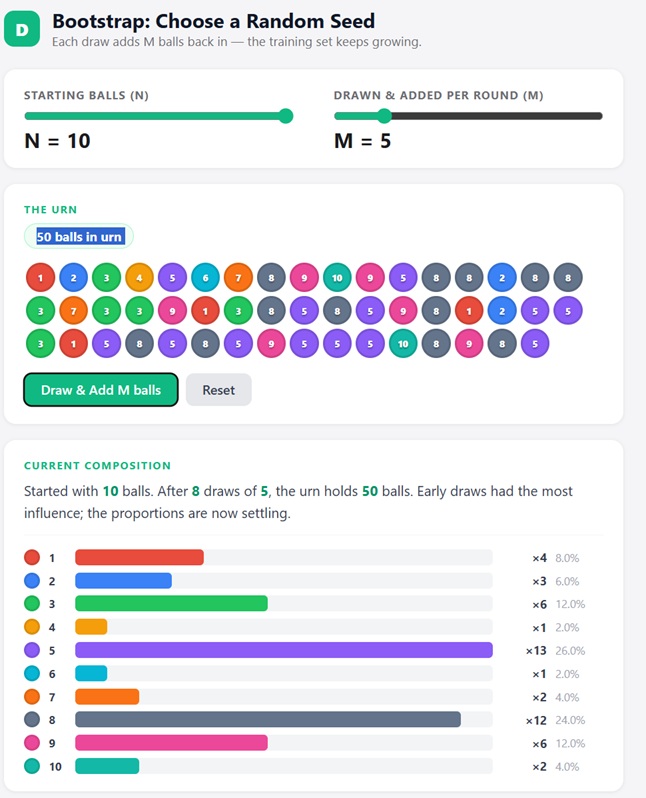Click the purple legend dot for ball 5

[32, 650]
